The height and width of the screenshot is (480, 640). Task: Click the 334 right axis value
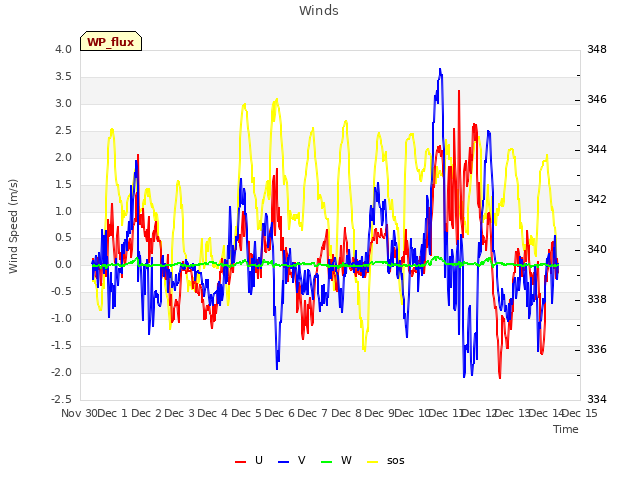(597, 399)
